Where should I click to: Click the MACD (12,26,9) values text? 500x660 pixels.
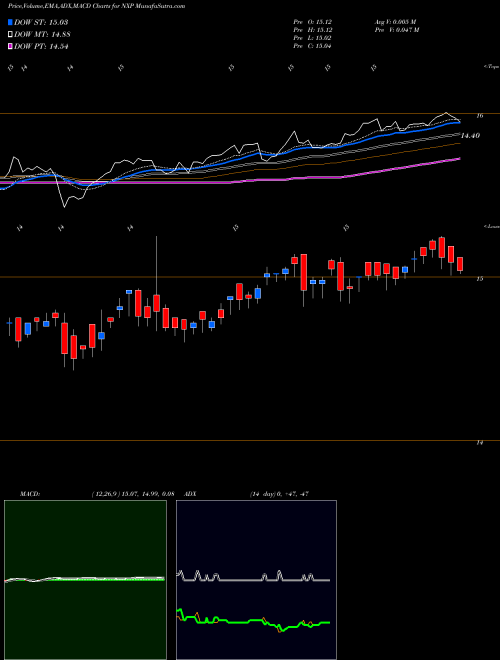(x=133, y=494)
